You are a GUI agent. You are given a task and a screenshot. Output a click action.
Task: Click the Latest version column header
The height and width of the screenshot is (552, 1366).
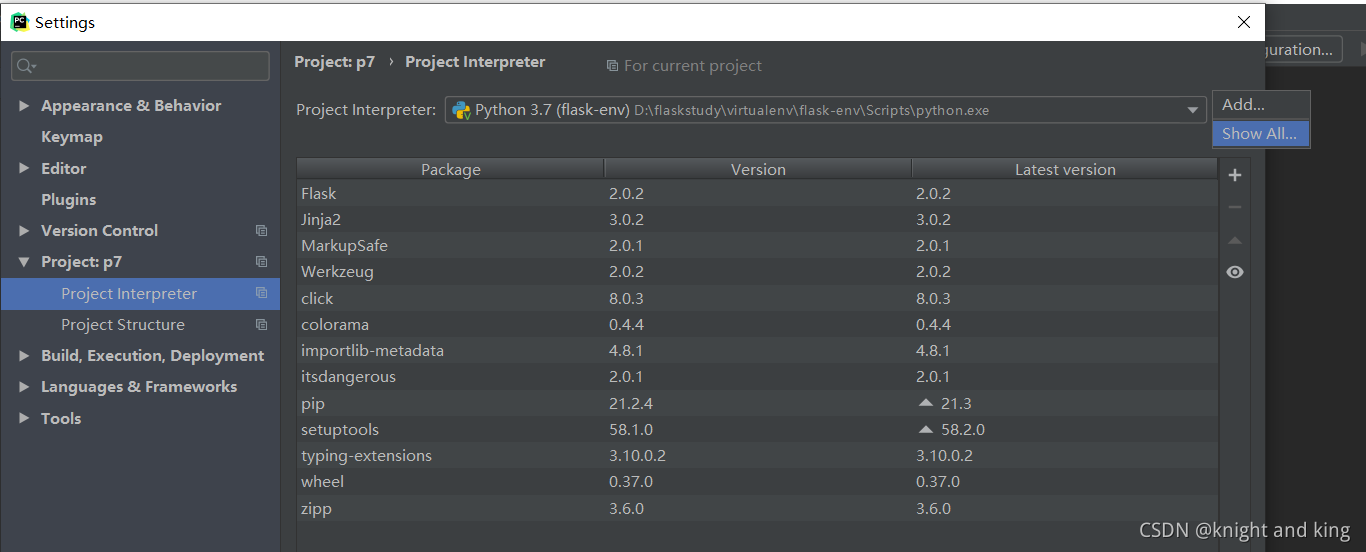tap(1065, 169)
